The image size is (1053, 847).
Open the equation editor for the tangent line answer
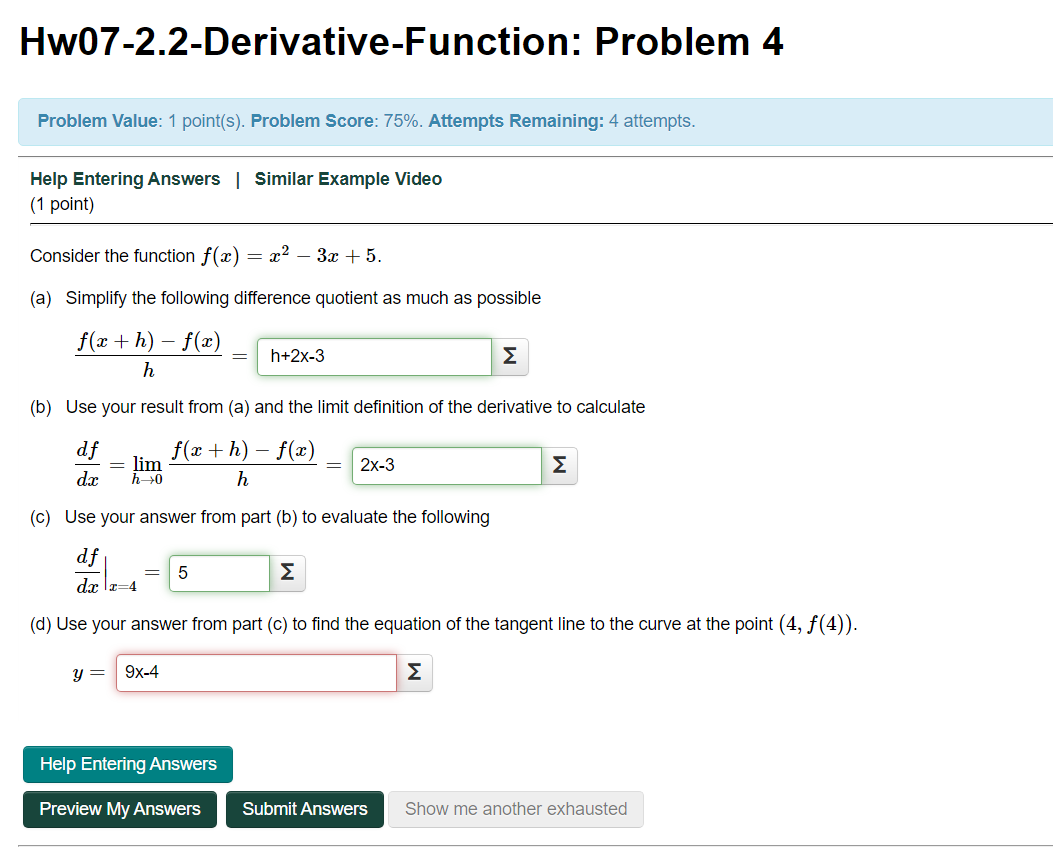[415, 673]
